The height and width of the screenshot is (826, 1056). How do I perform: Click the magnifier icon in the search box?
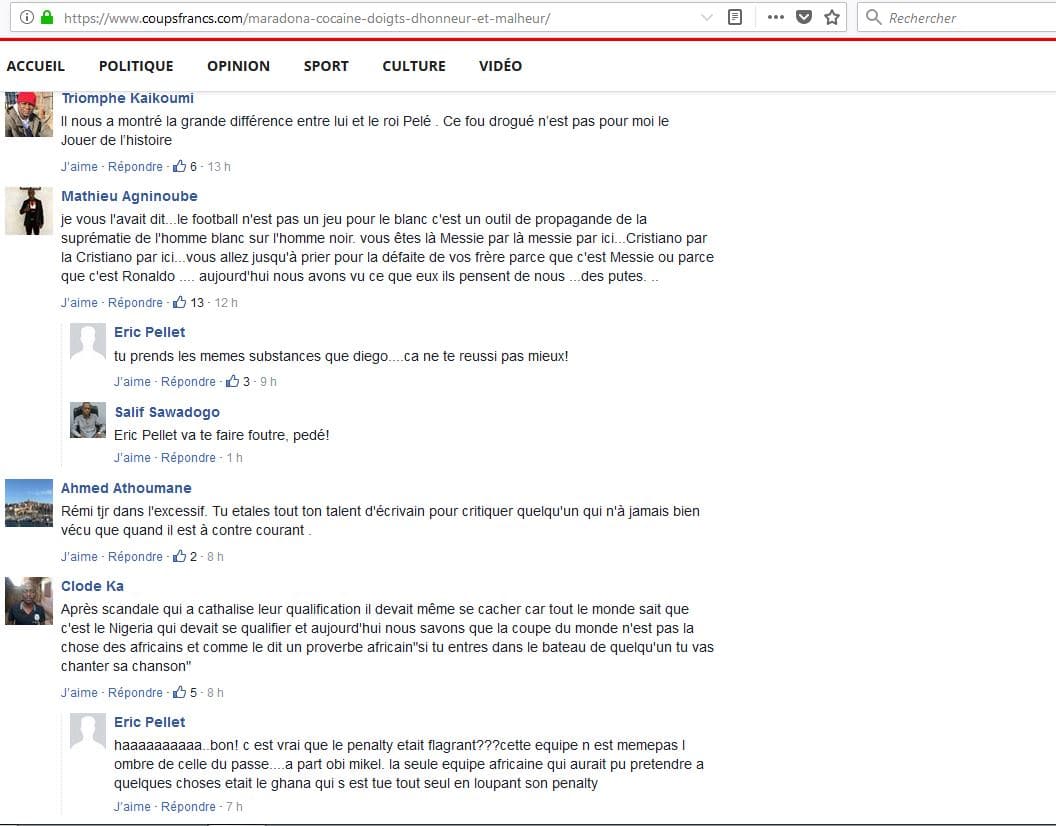pyautogui.click(x=873, y=18)
